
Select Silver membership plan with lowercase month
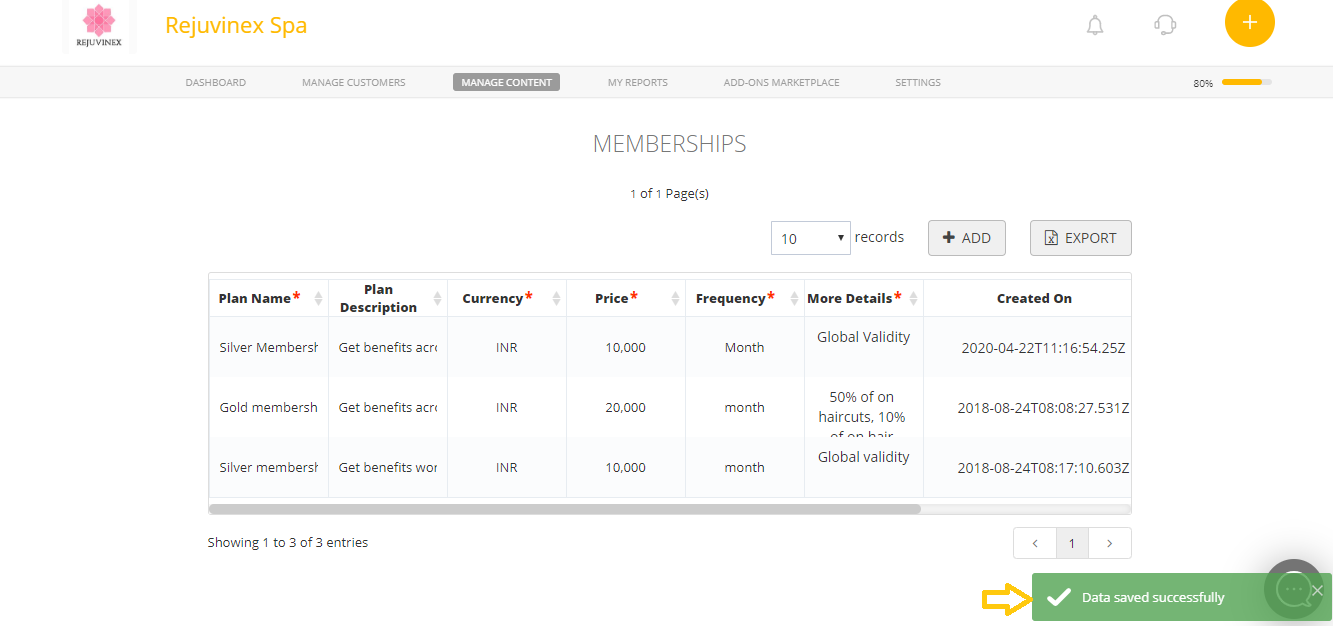coord(268,467)
